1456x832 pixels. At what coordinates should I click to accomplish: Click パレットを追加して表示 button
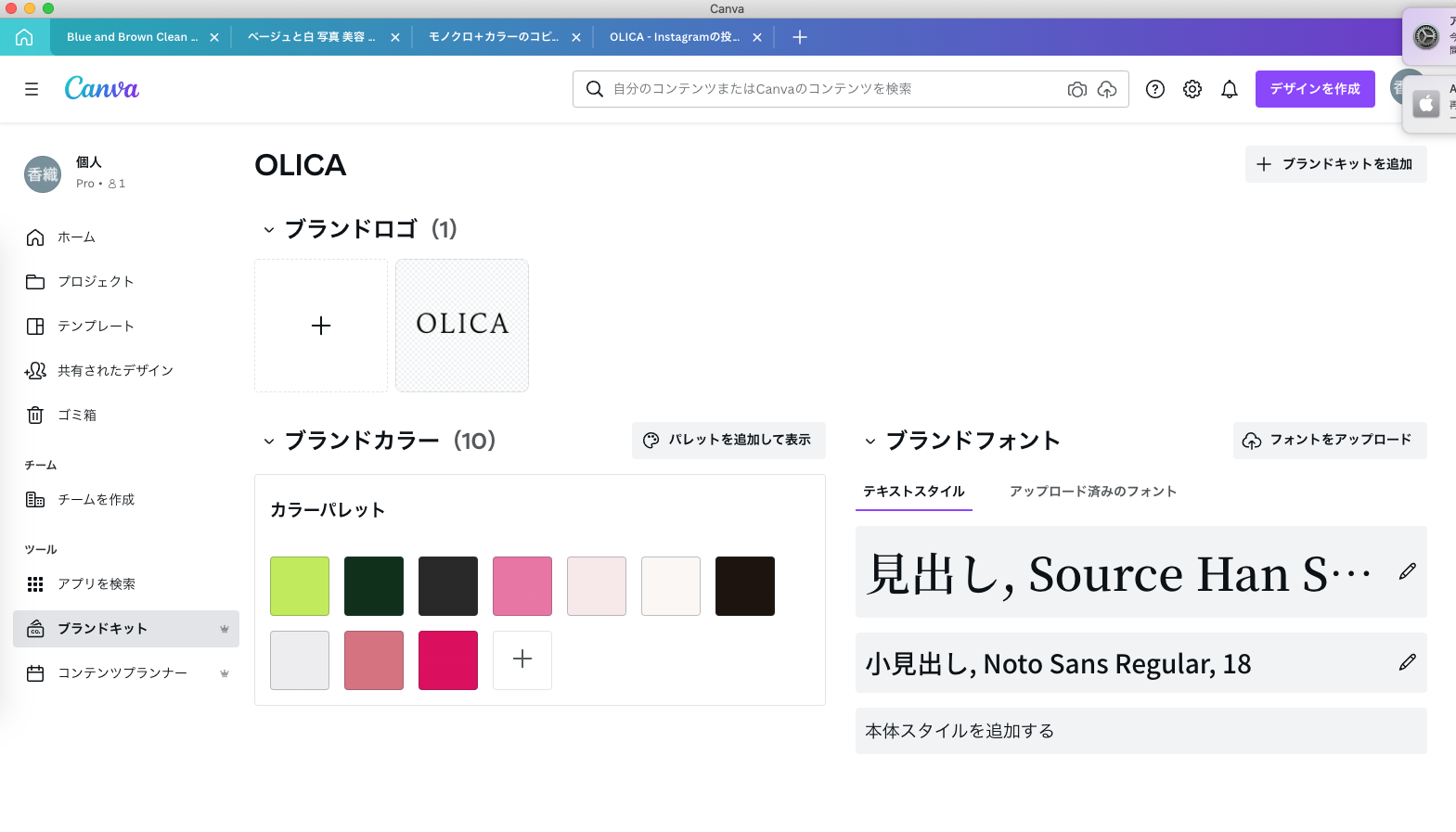pos(728,441)
